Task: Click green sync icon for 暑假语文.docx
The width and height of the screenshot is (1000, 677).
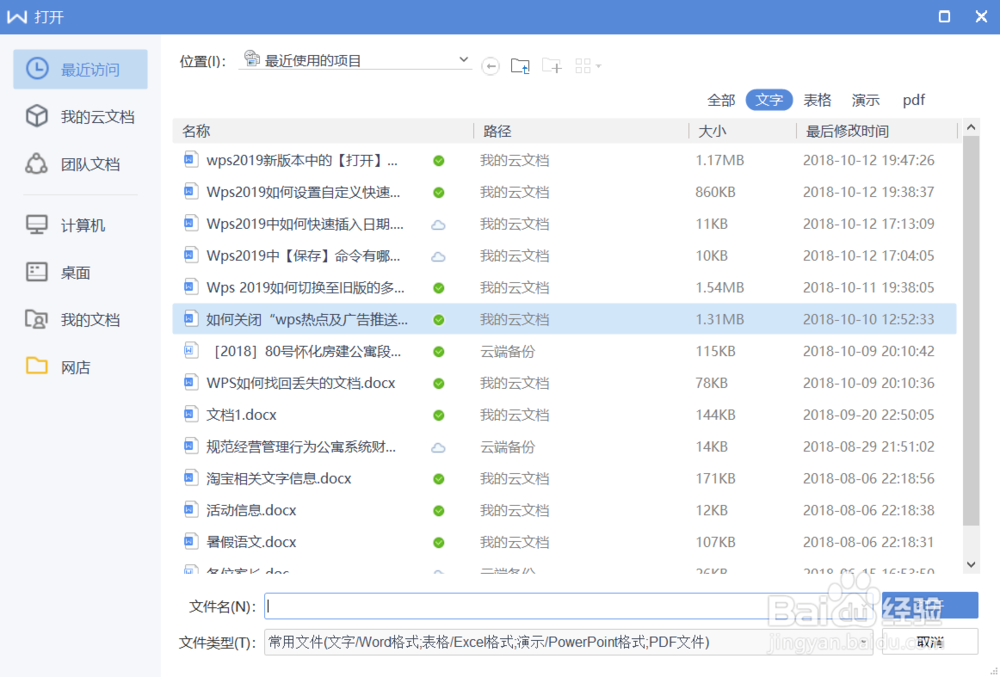Action: [x=439, y=543]
